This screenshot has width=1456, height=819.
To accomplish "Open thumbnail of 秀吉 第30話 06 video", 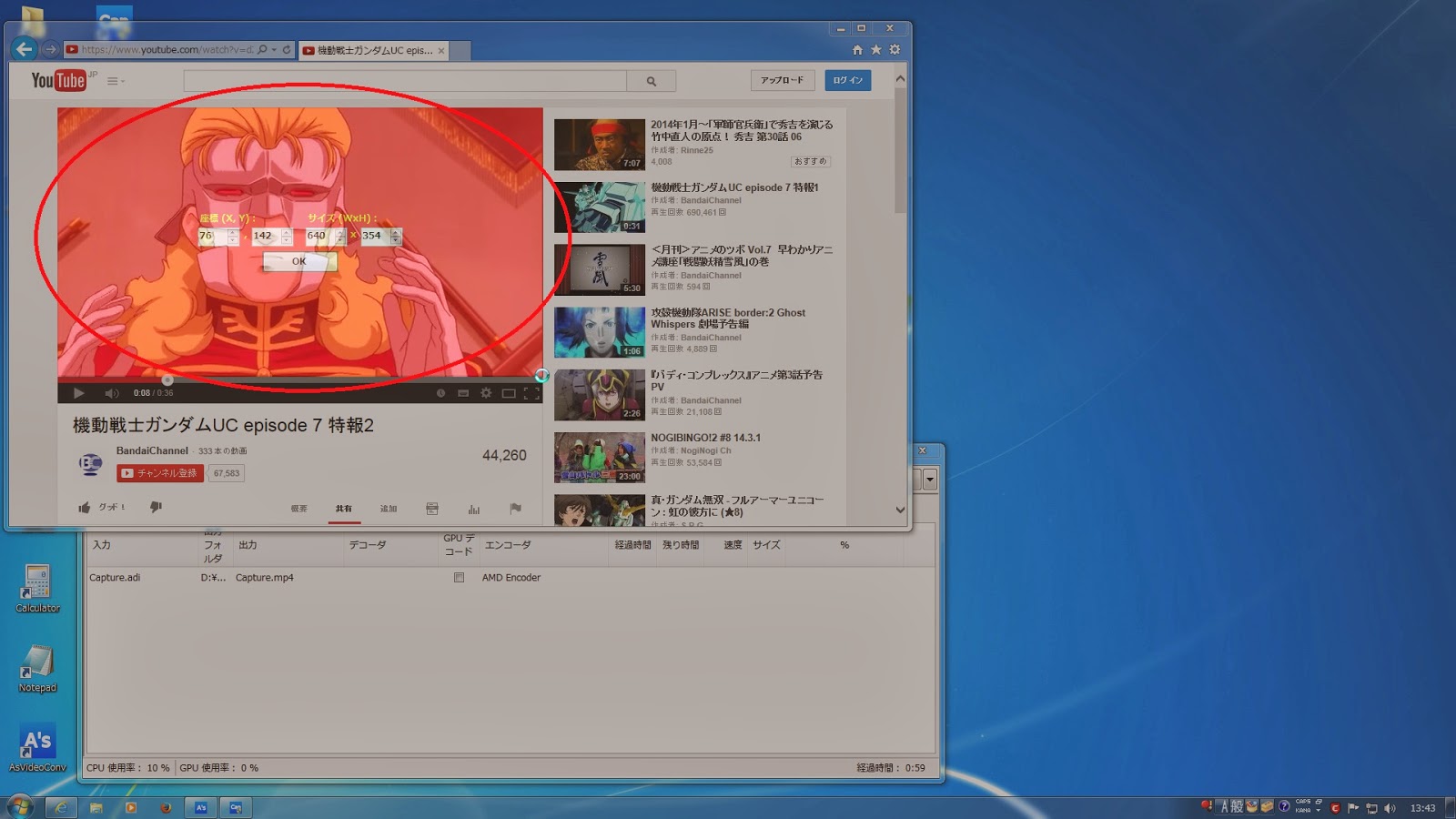I will [x=600, y=144].
